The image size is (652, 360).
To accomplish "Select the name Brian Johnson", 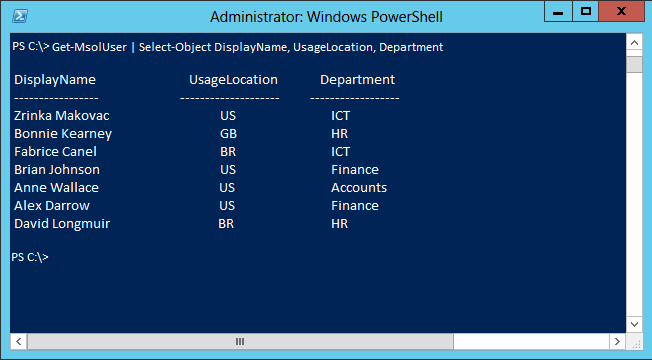I will (57, 170).
